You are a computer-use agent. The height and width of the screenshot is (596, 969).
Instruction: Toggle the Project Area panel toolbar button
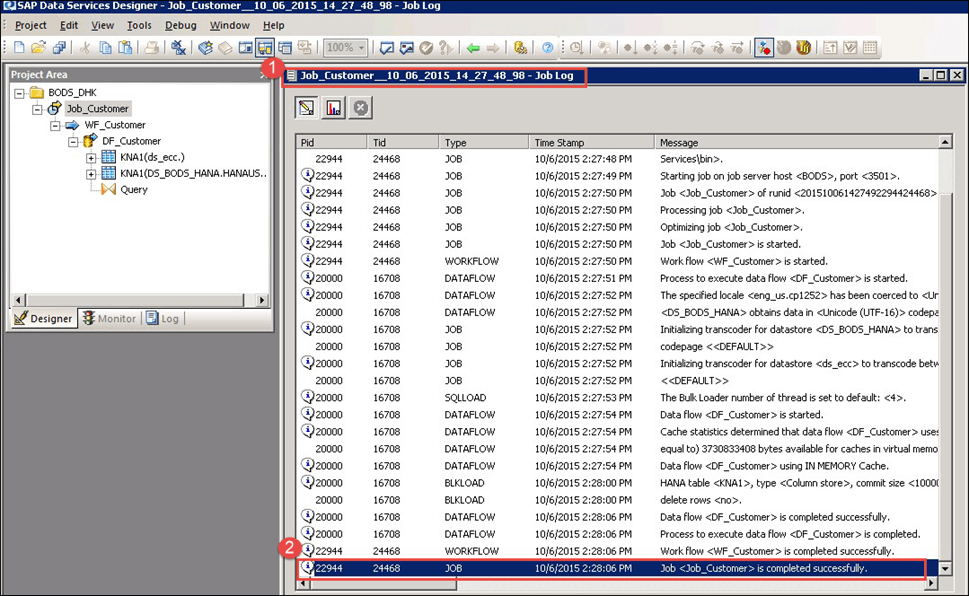coord(265,47)
